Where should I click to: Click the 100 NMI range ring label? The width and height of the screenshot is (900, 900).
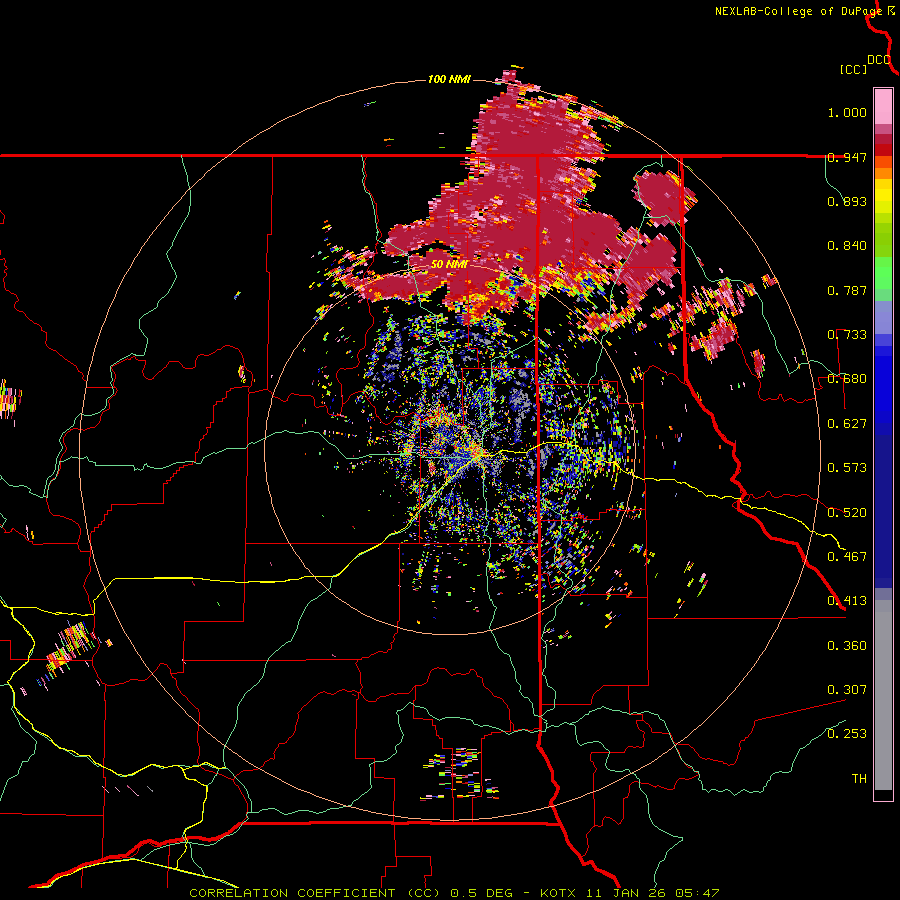(449, 79)
